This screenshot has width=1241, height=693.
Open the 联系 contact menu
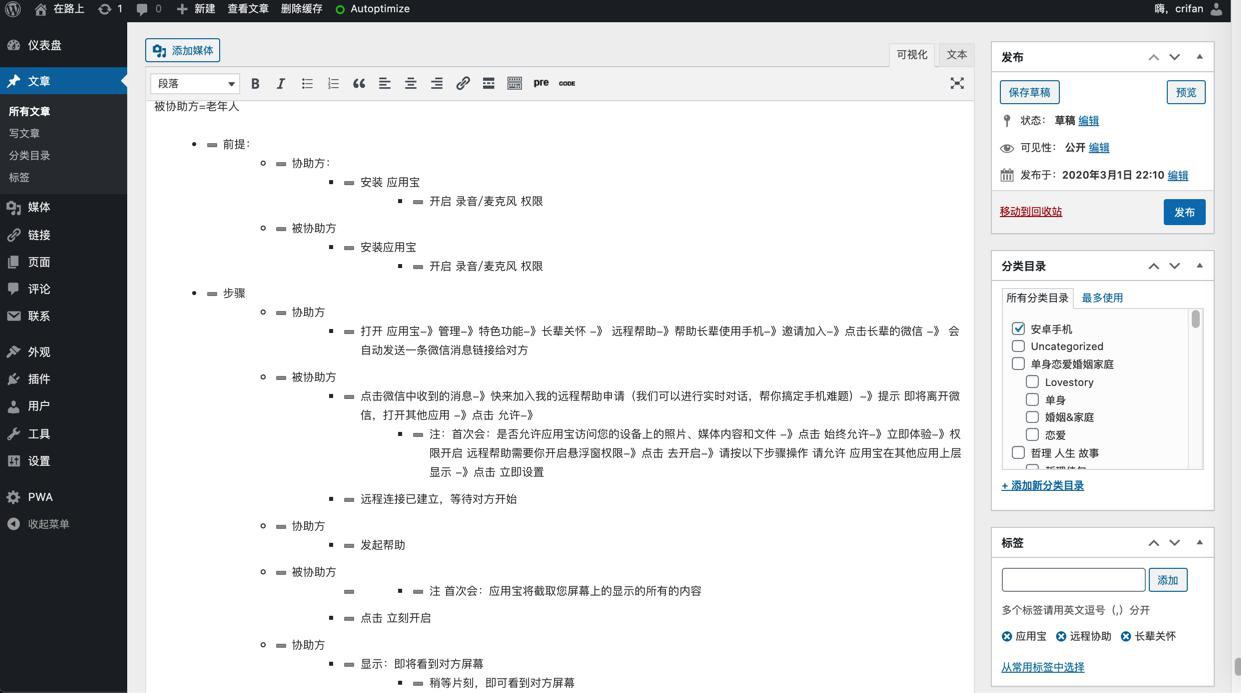63,316
